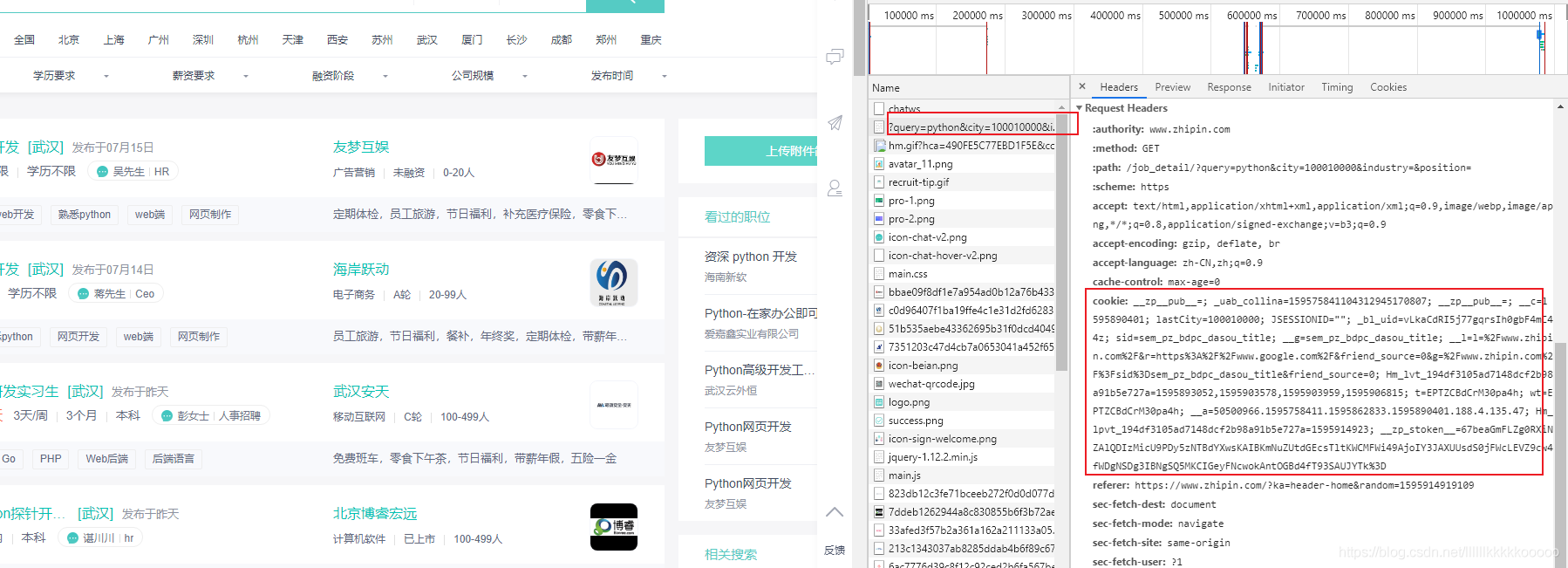Click the Name column header

pos(969,88)
